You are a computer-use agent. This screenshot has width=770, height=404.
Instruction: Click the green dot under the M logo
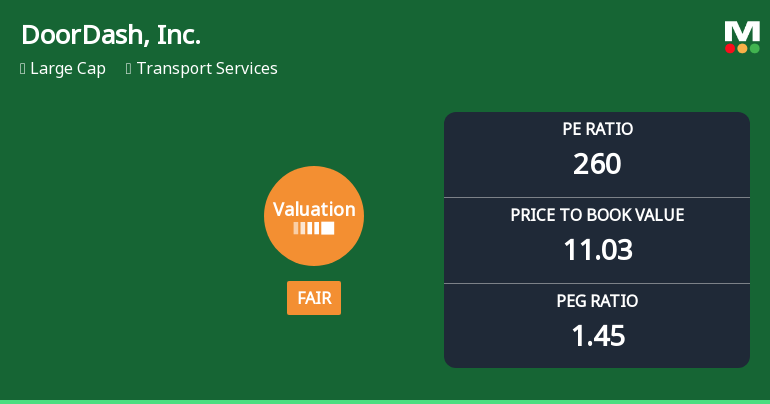point(755,48)
